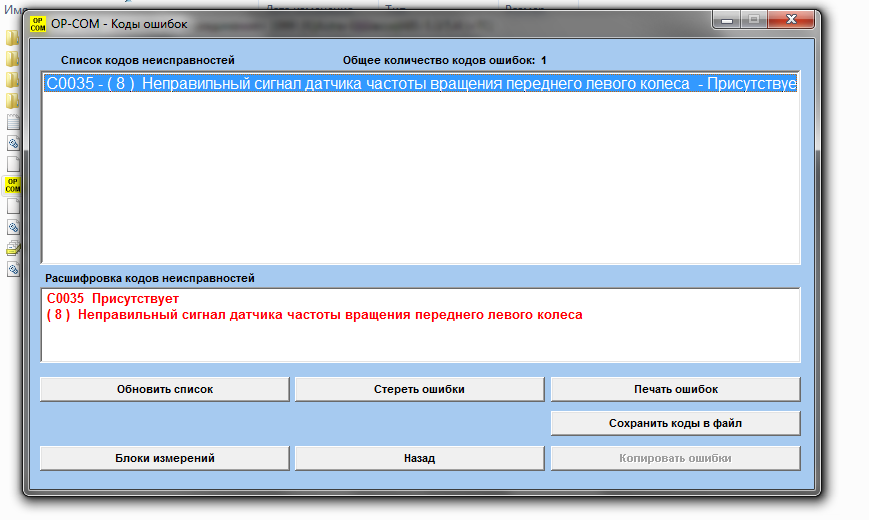Click the empty white area of the fault code list
Screen dimensions: 869x520
click(x=421, y=177)
